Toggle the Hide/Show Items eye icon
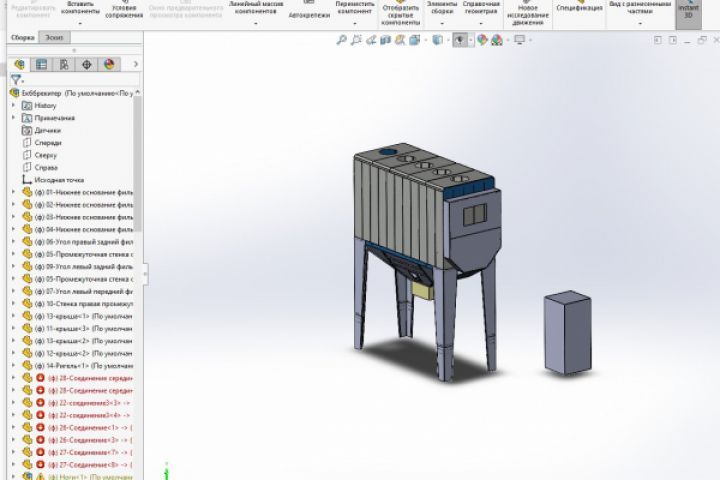 pos(460,40)
